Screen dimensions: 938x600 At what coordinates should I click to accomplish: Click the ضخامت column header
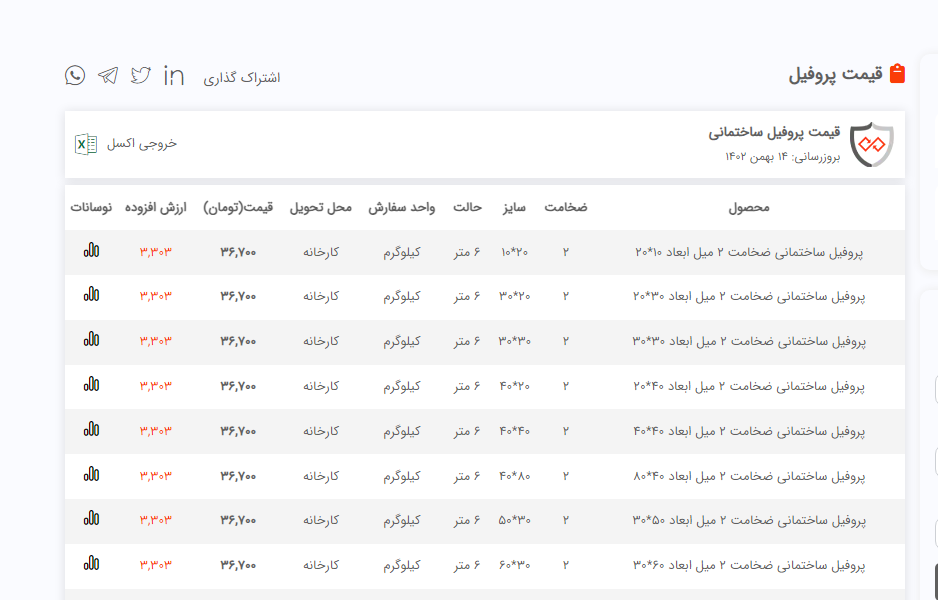[565, 208]
